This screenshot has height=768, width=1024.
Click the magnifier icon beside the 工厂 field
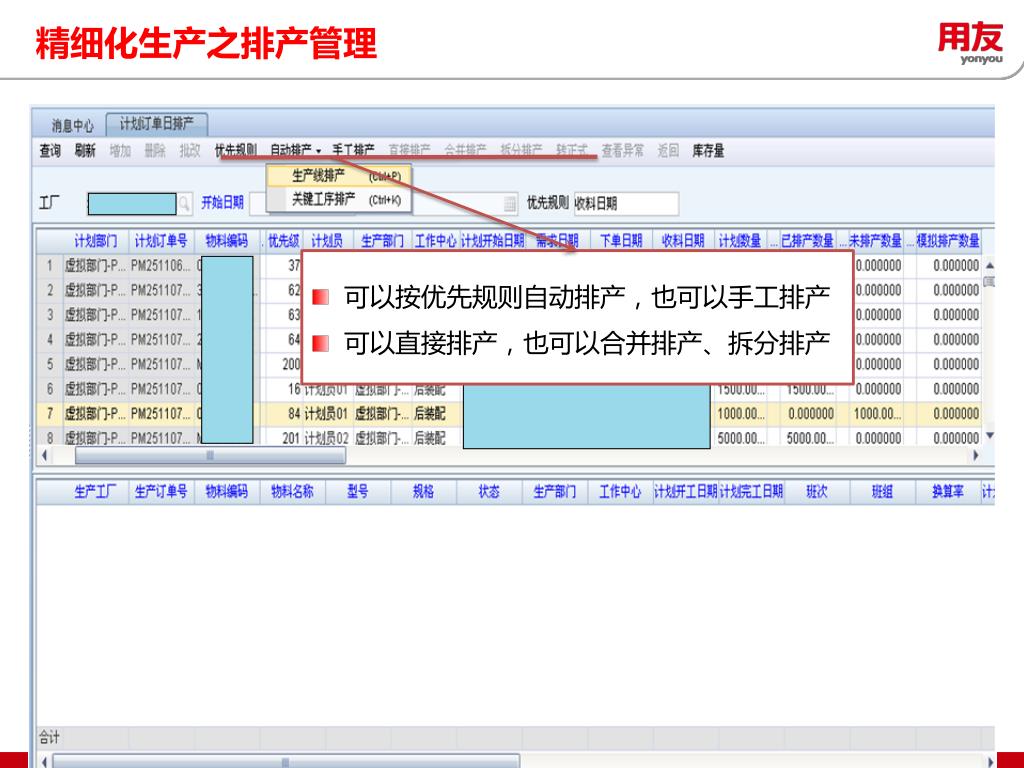pyautogui.click(x=185, y=204)
